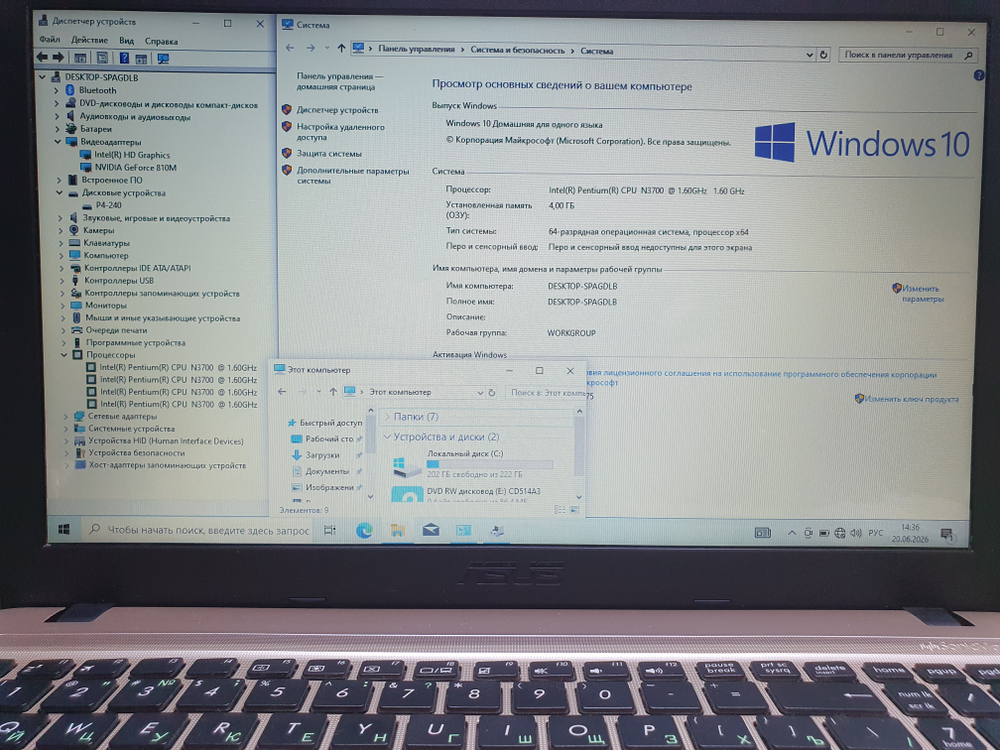Show hidden tray icons chevron on taskbar
Image resolution: width=1000 pixels, height=750 pixels.
[791, 533]
